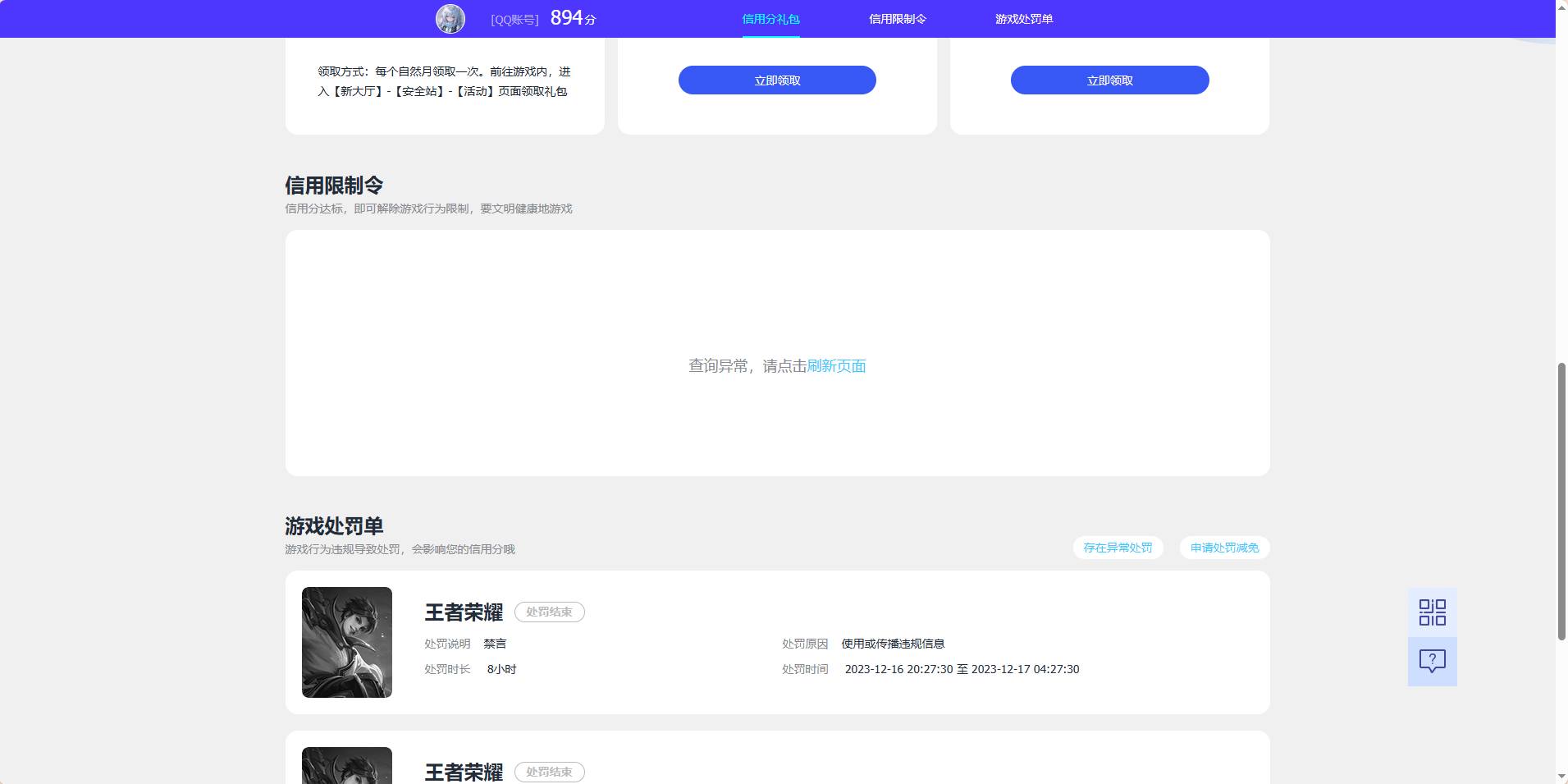Click the 信用限制令 section heading
Viewport: 1568px width, 784px height.
click(x=334, y=186)
